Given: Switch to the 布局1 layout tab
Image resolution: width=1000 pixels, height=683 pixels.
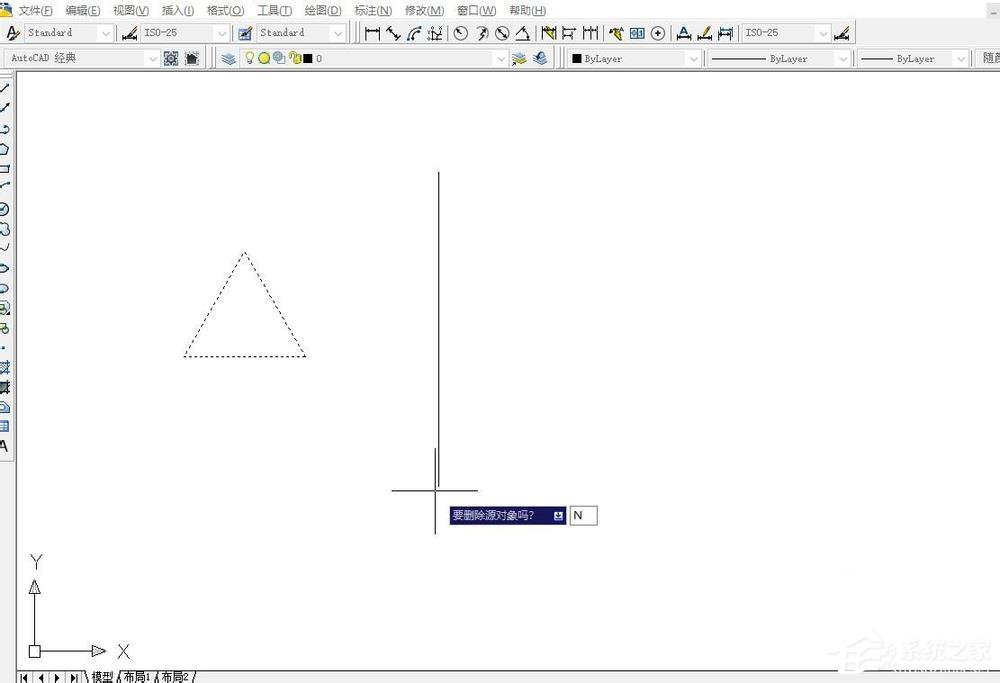Looking at the screenshot, I should click(x=136, y=677).
